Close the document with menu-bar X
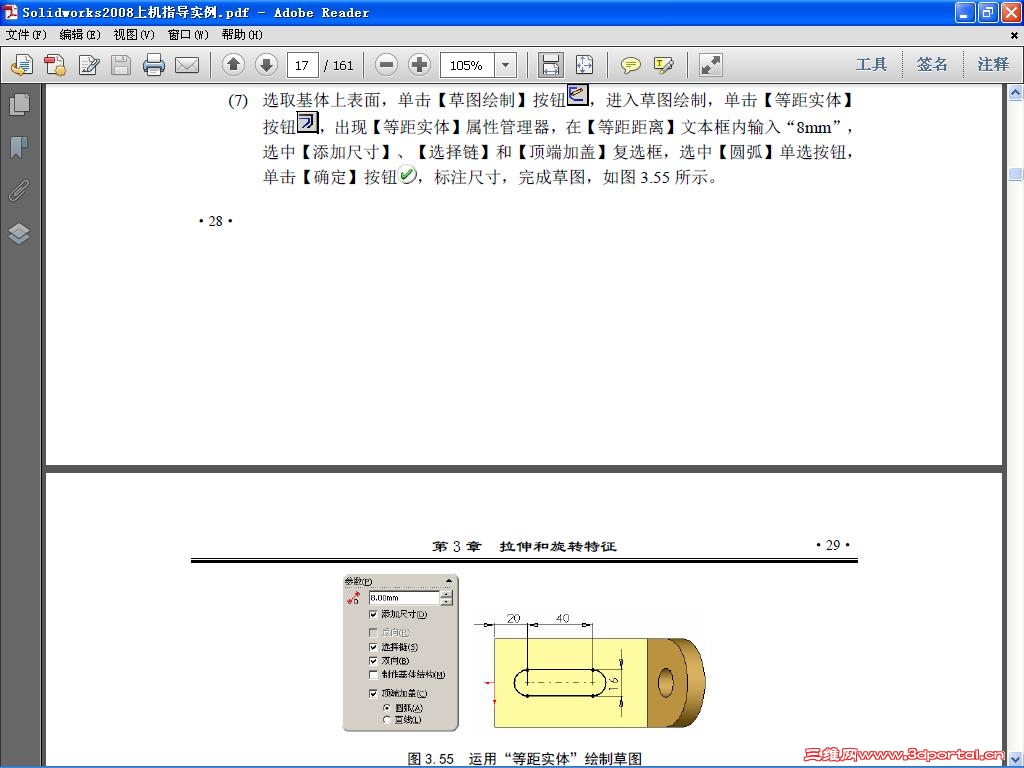This screenshot has width=1024, height=768. point(1014,35)
